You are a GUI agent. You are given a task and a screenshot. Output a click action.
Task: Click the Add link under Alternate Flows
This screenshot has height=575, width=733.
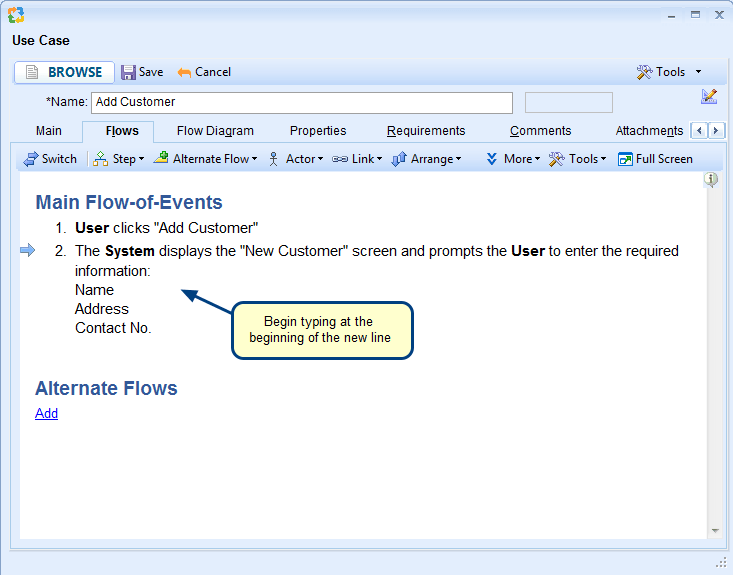(x=46, y=413)
